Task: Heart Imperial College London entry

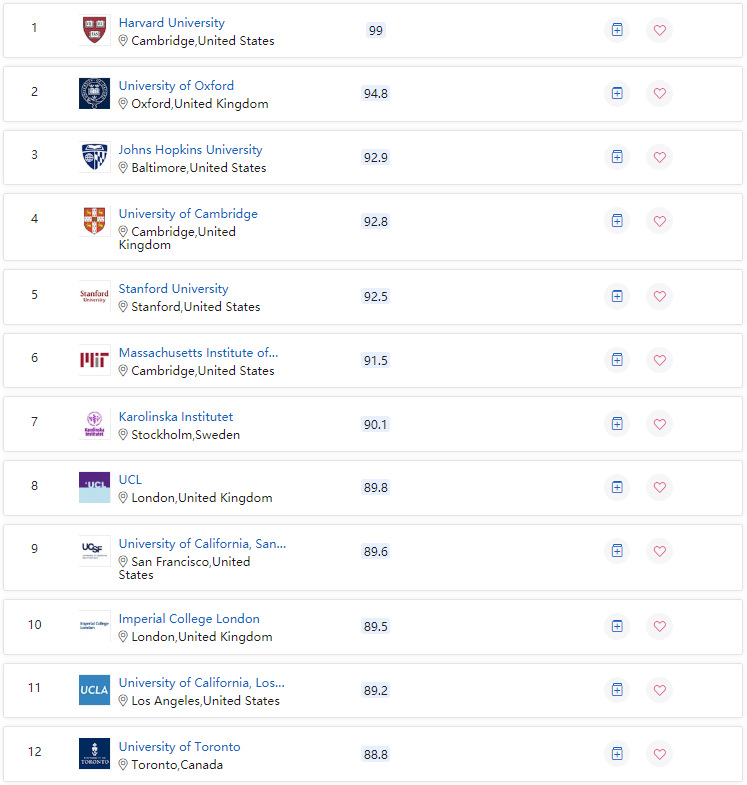Action: tap(659, 626)
